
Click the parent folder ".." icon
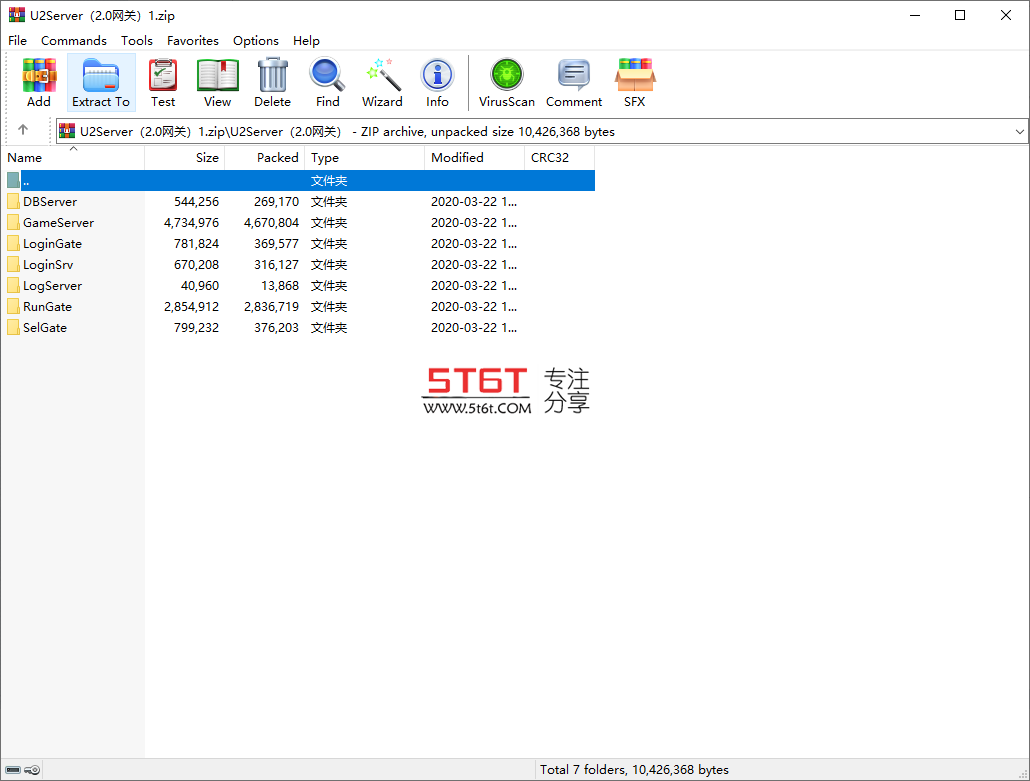point(13,180)
